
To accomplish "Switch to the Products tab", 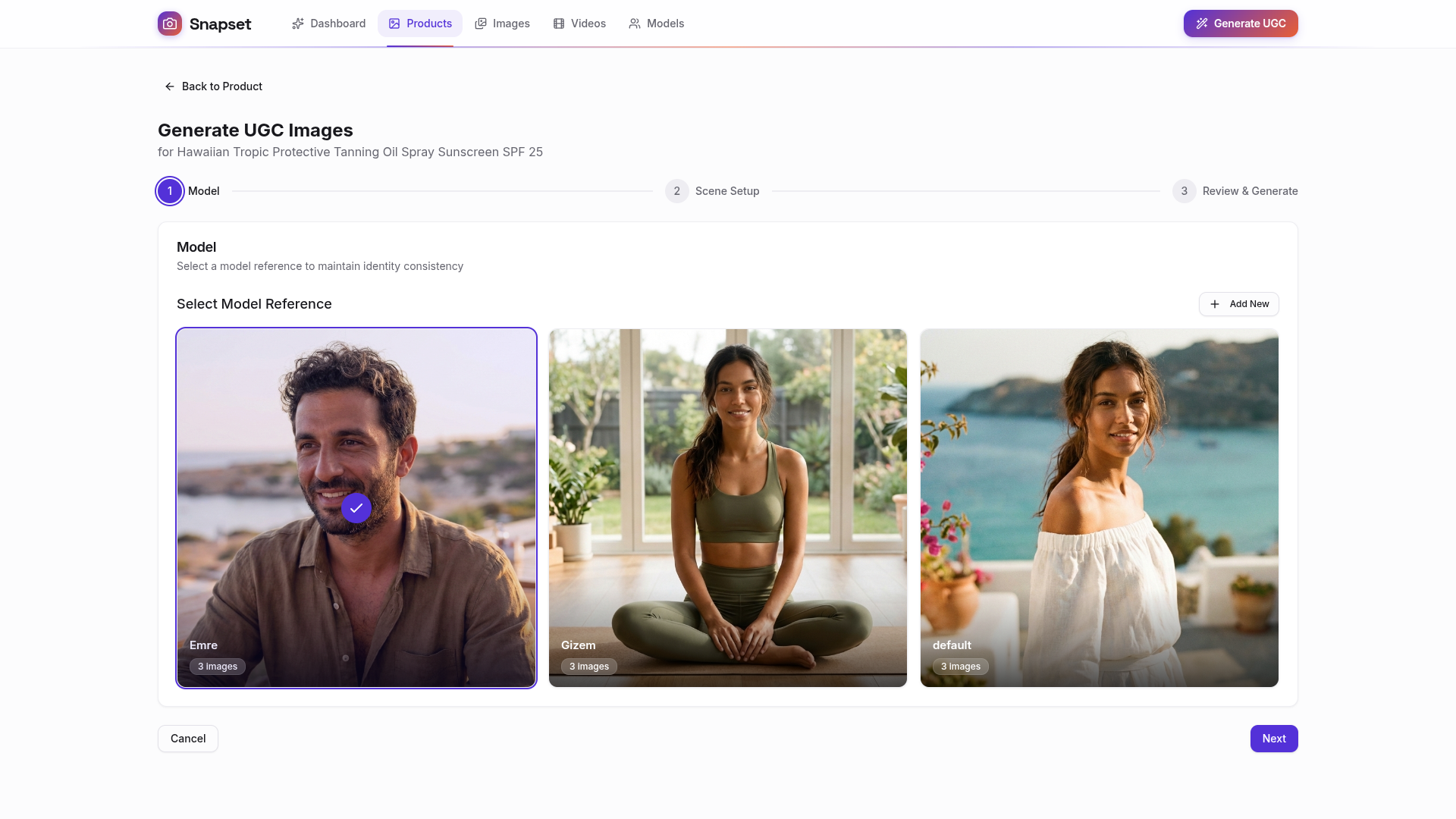I will pos(420,24).
